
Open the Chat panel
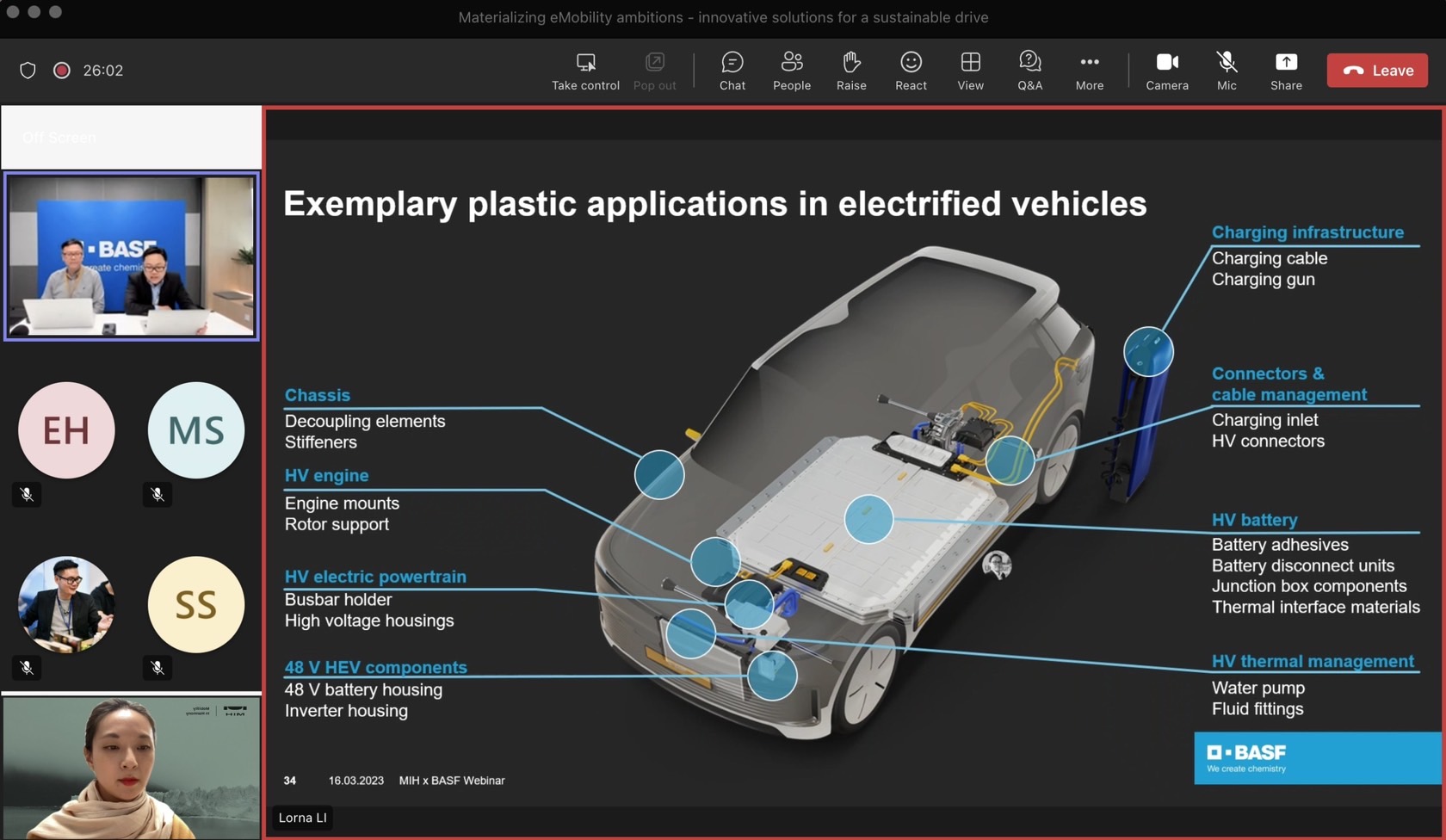(732, 71)
